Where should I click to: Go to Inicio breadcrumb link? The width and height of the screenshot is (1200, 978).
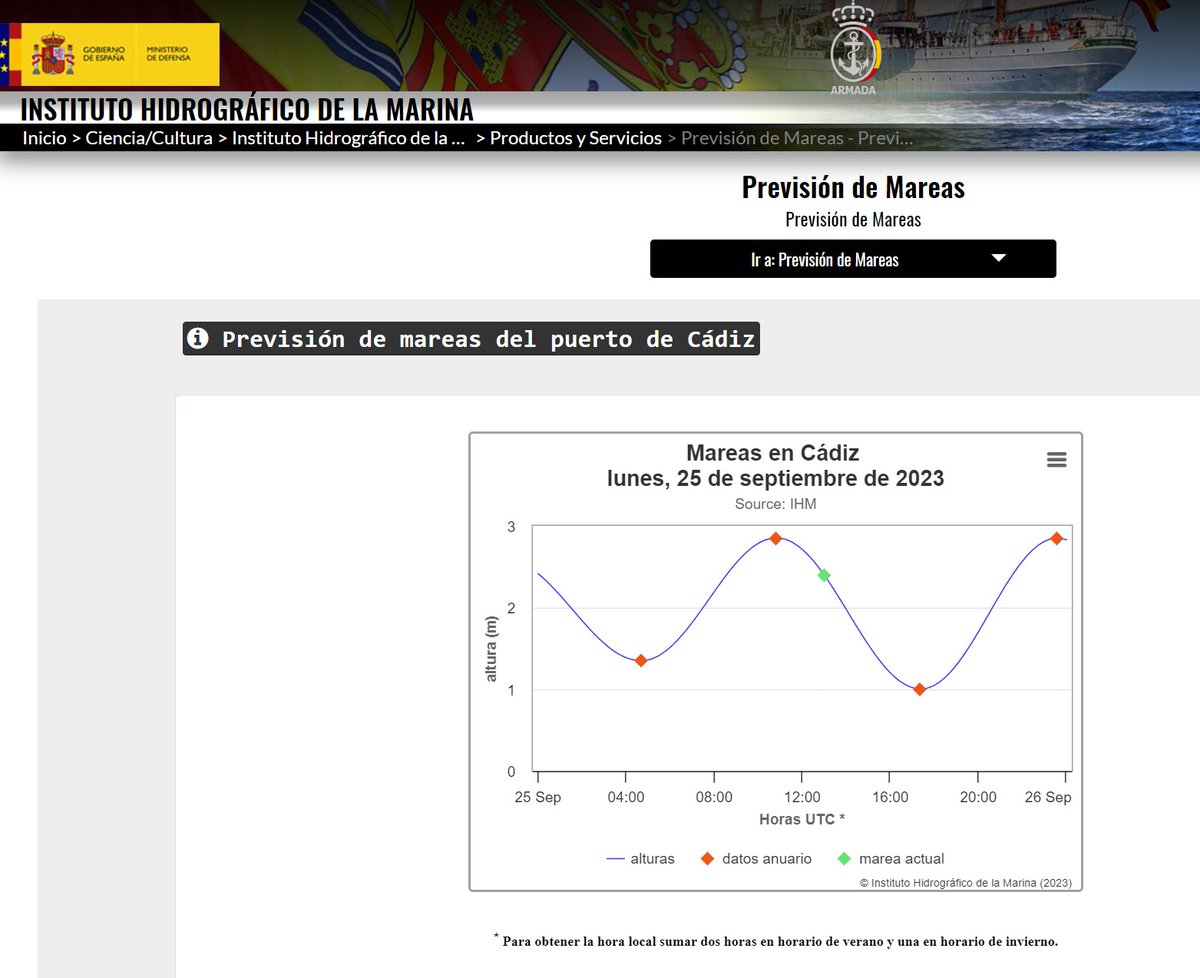[44, 138]
